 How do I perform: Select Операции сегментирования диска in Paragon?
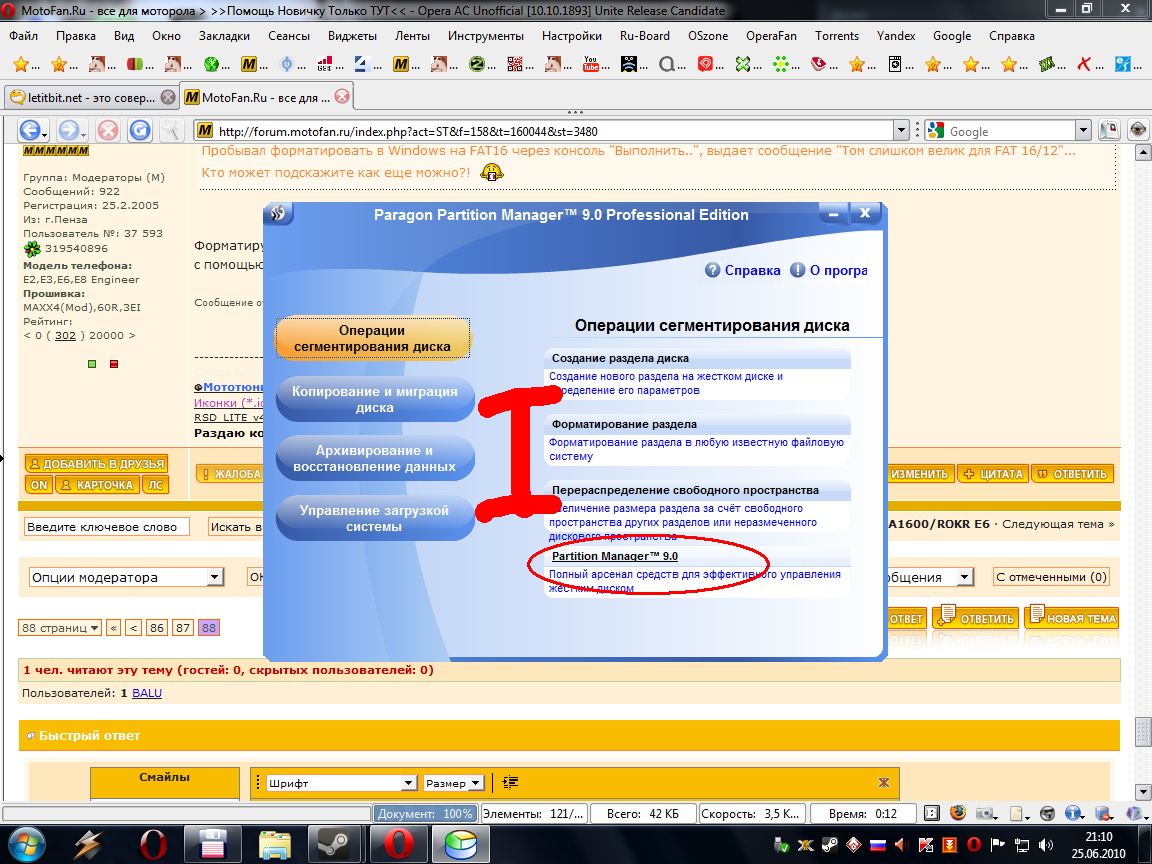372,339
